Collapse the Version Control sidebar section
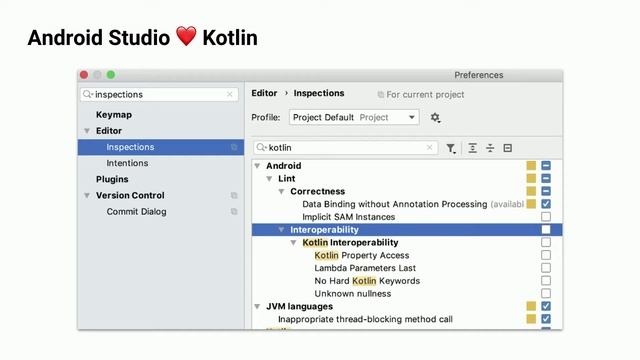 [87, 196]
